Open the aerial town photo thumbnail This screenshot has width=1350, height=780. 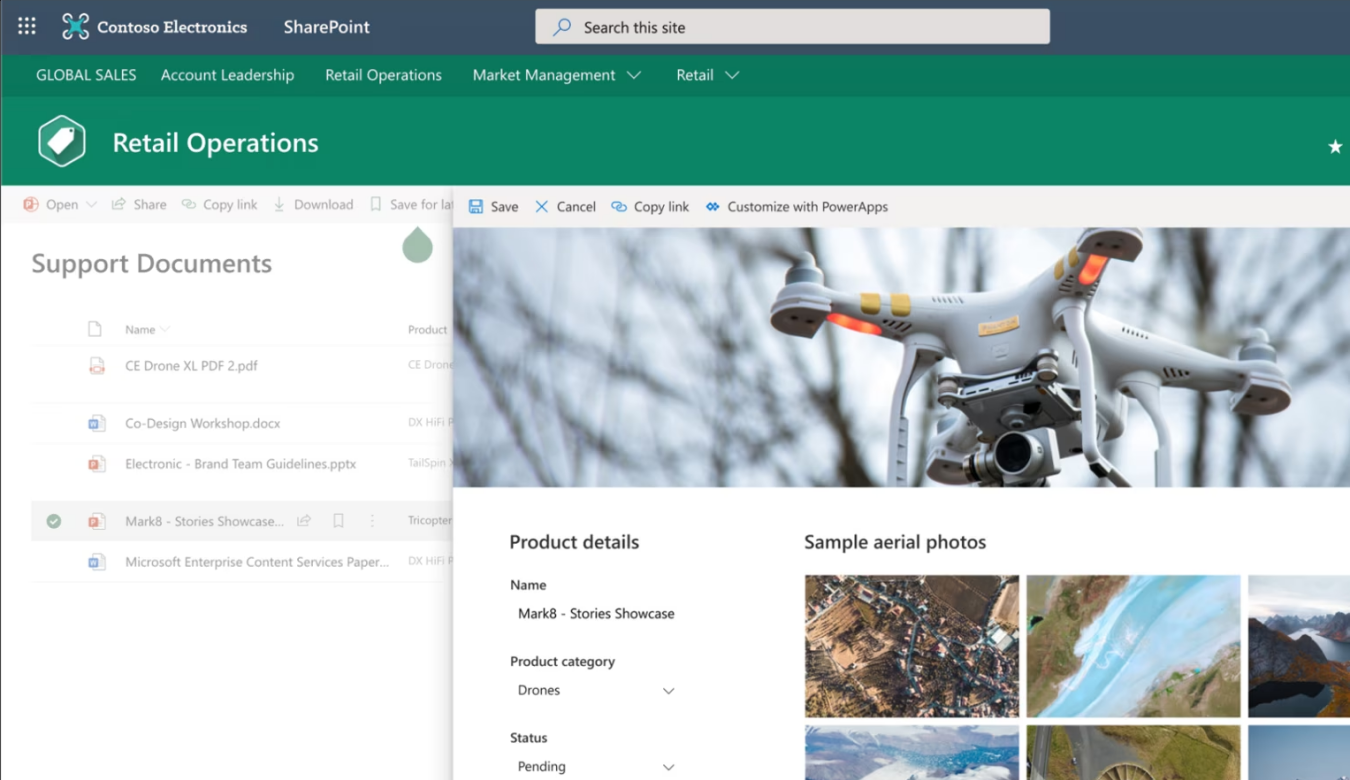[x=912, y=646]
